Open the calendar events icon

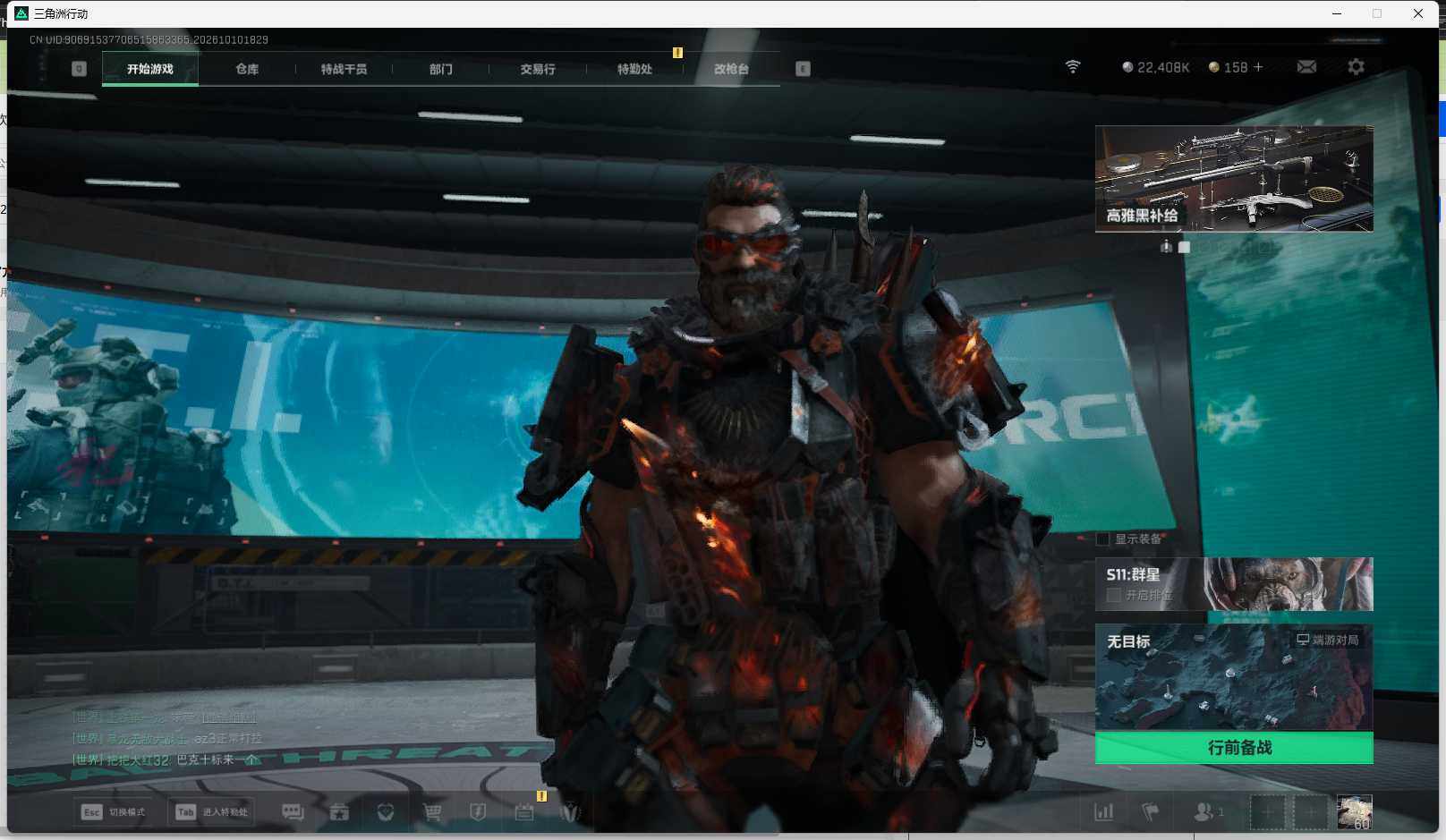tap(524, 812)
